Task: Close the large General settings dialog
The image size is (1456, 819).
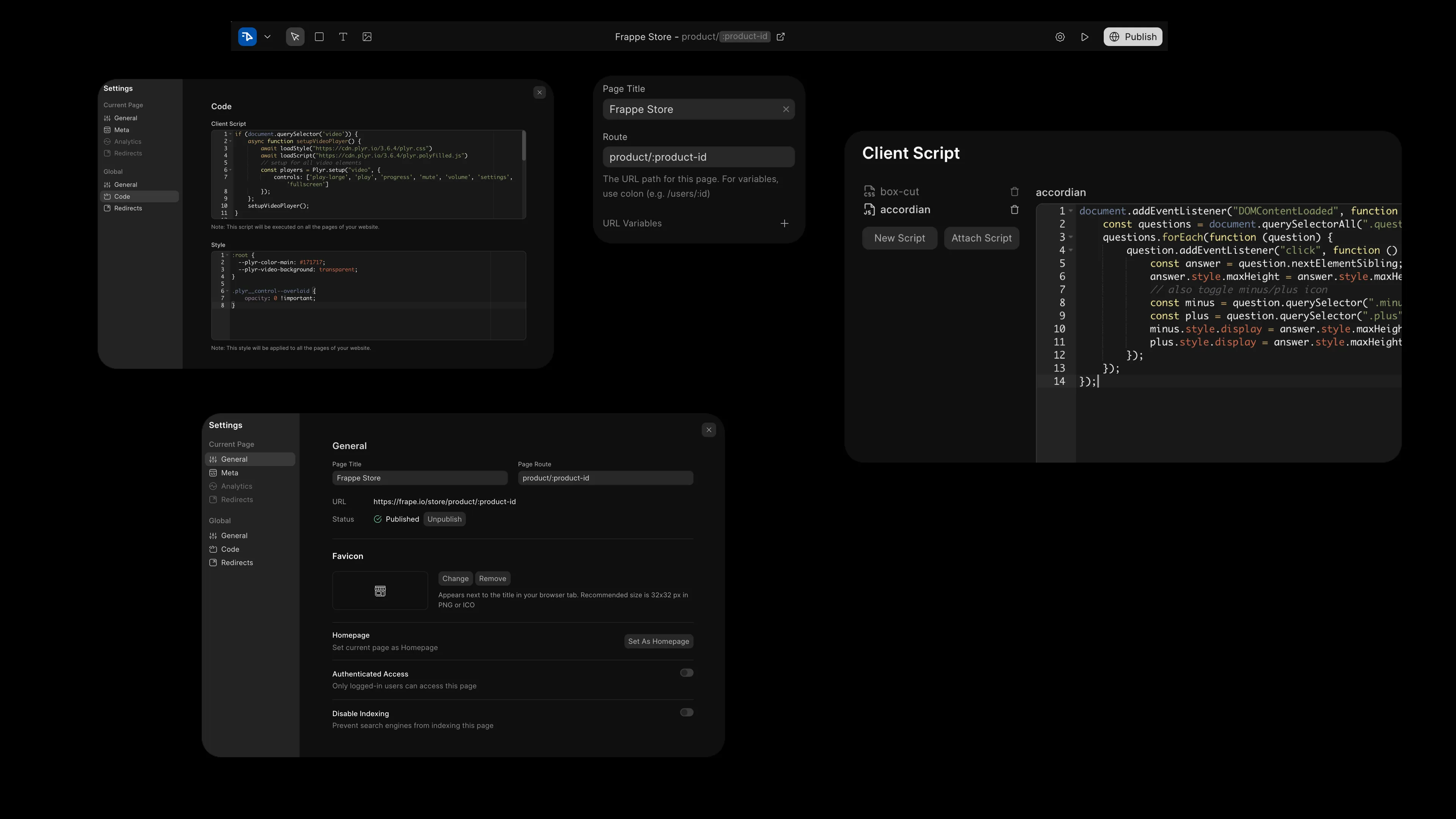Action: tap(709, 430)
